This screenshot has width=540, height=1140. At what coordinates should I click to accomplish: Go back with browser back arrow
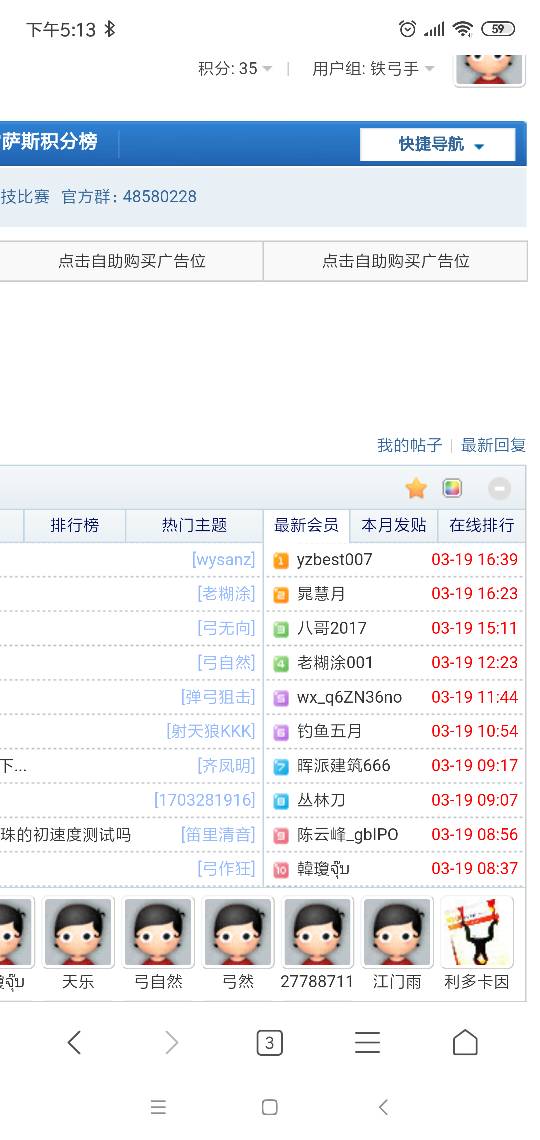(x=74, y=1043)
